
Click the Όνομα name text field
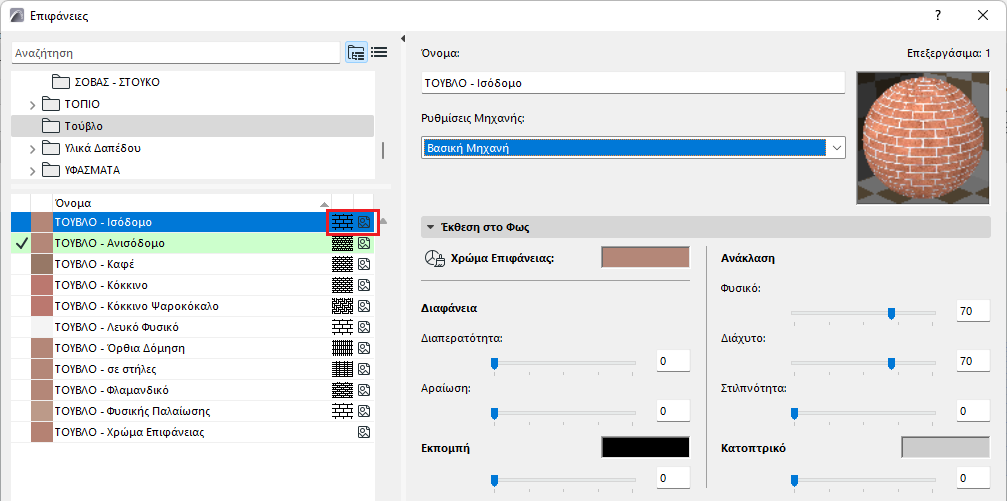[x=633, y=83]
